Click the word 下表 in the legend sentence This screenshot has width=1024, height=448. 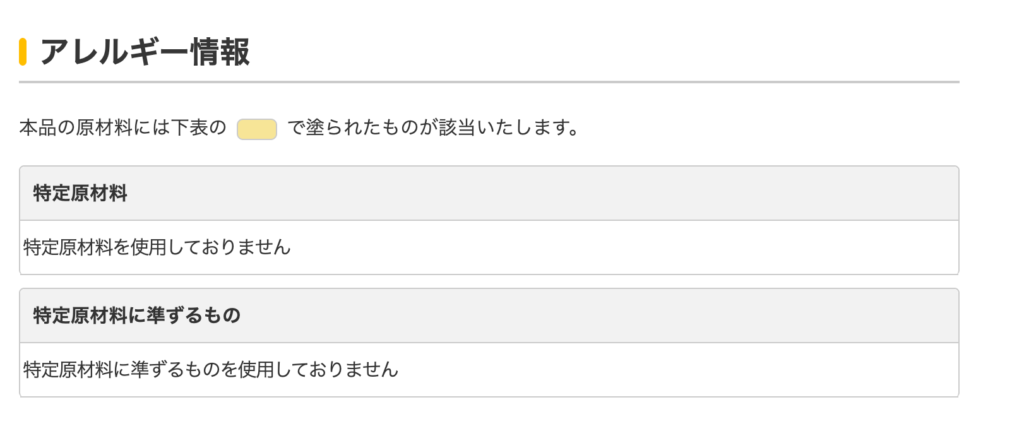(188, 129)
